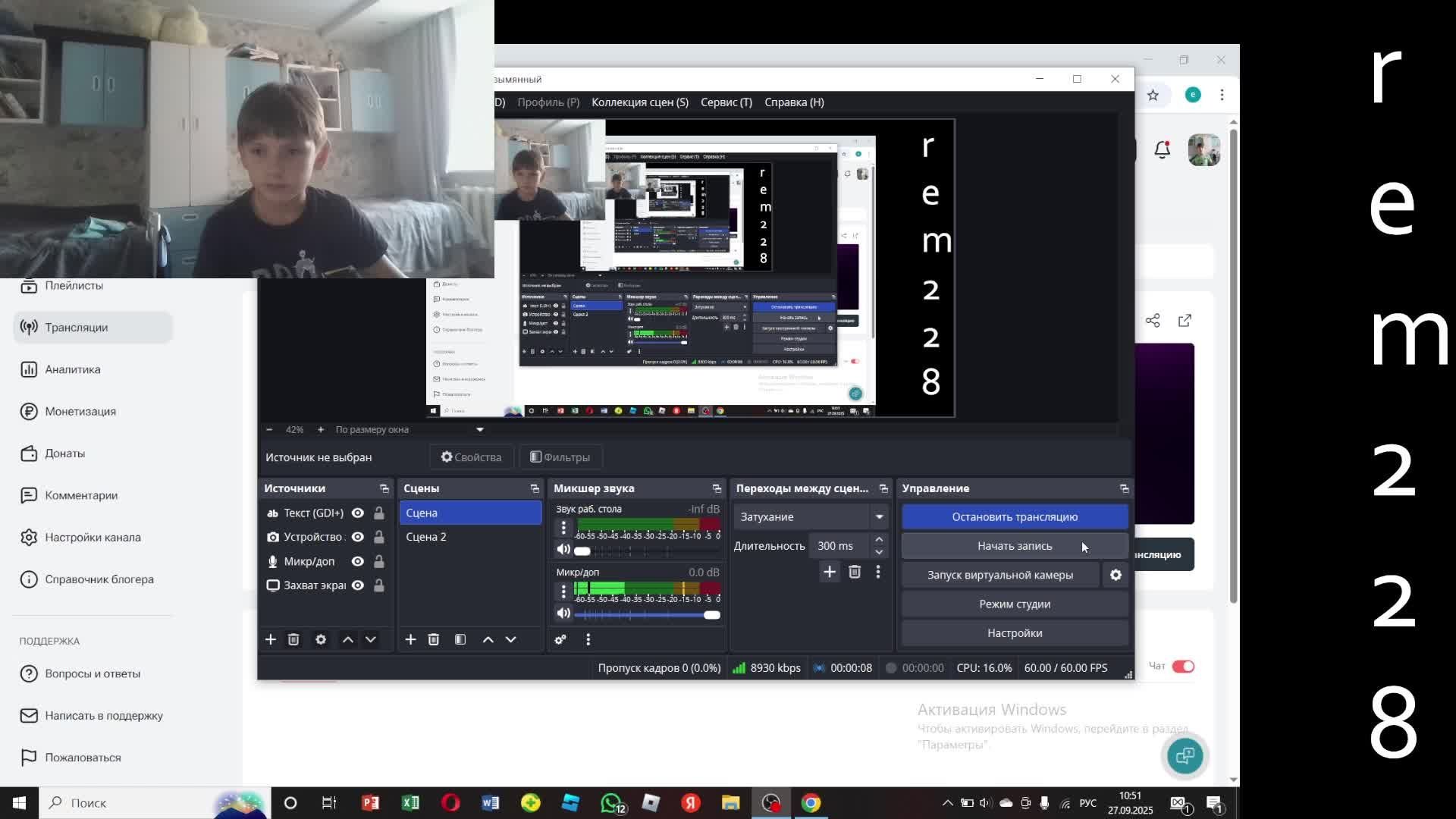Click the notifications bell icon
The height and width of the screenshot is (819, 1456).
pyautogui.click(x=1162, y=150)
